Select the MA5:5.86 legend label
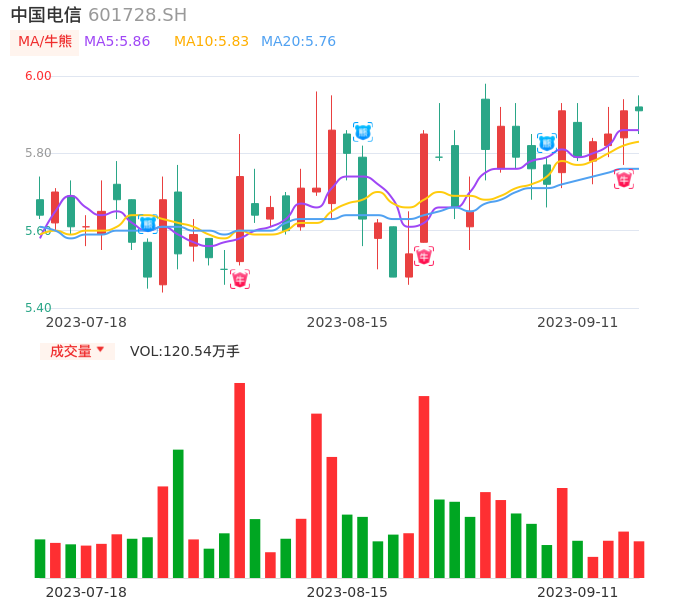The height and width of the screenshot is (606, 686). tap(117, 42)
